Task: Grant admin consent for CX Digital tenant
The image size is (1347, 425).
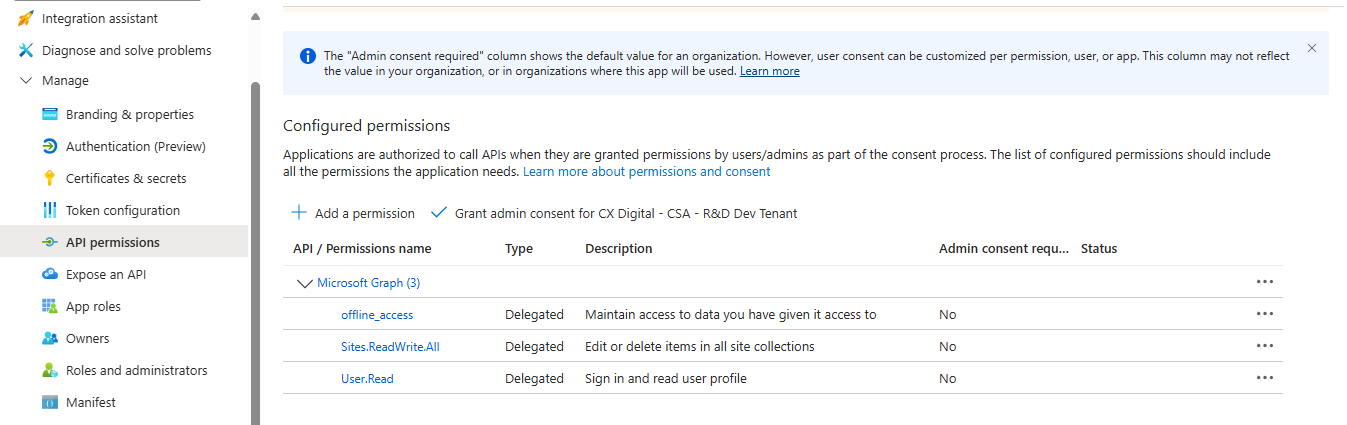Action: pos(613,213)
